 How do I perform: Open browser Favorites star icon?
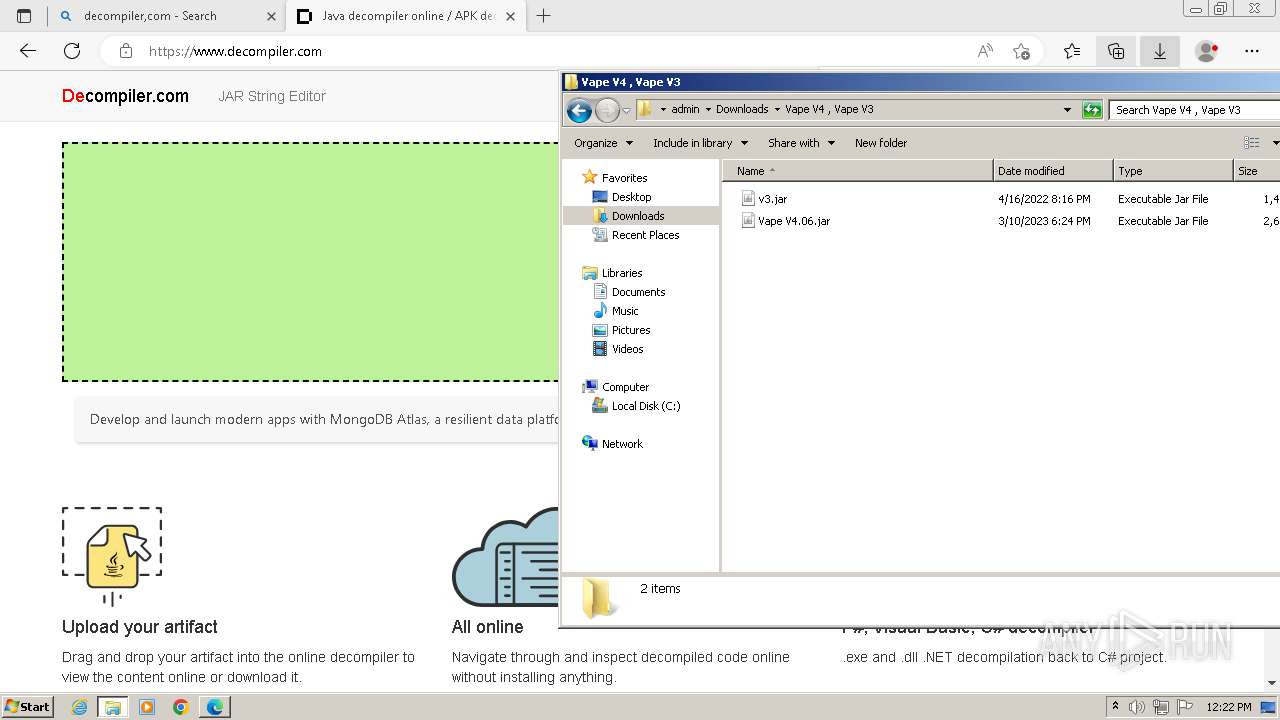click(1072, 51)
